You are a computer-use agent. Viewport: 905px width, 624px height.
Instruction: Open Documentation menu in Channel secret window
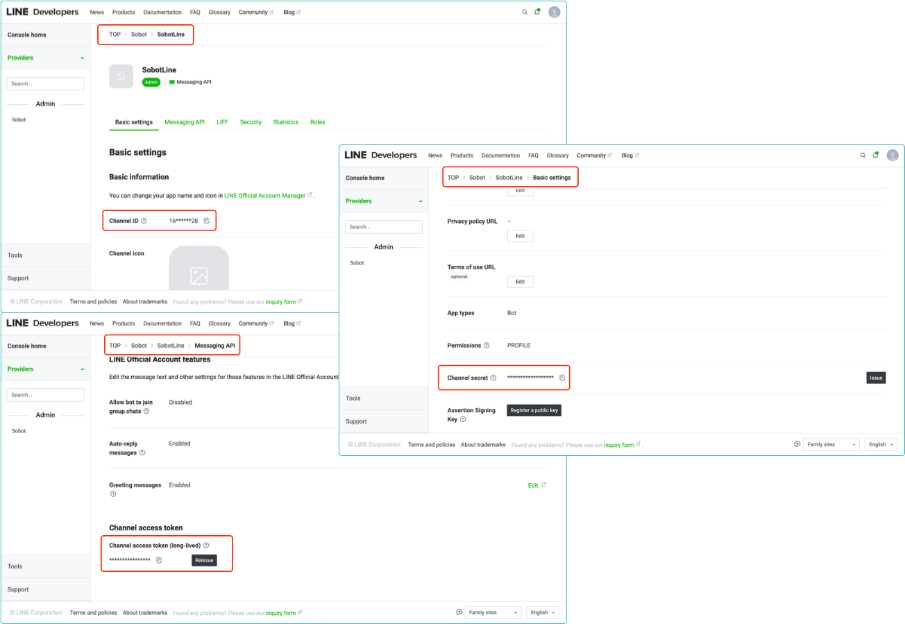tap(501, 156)
